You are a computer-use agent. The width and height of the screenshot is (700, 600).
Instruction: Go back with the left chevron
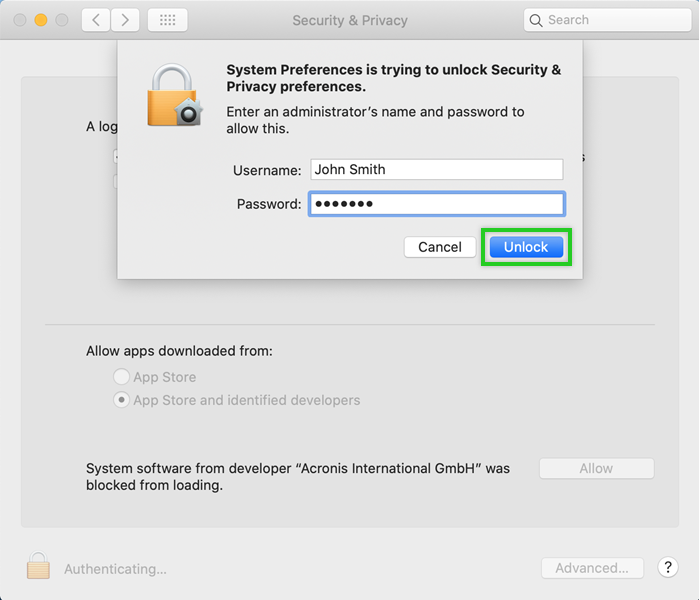pyautogui.click(x=96, y=20)
